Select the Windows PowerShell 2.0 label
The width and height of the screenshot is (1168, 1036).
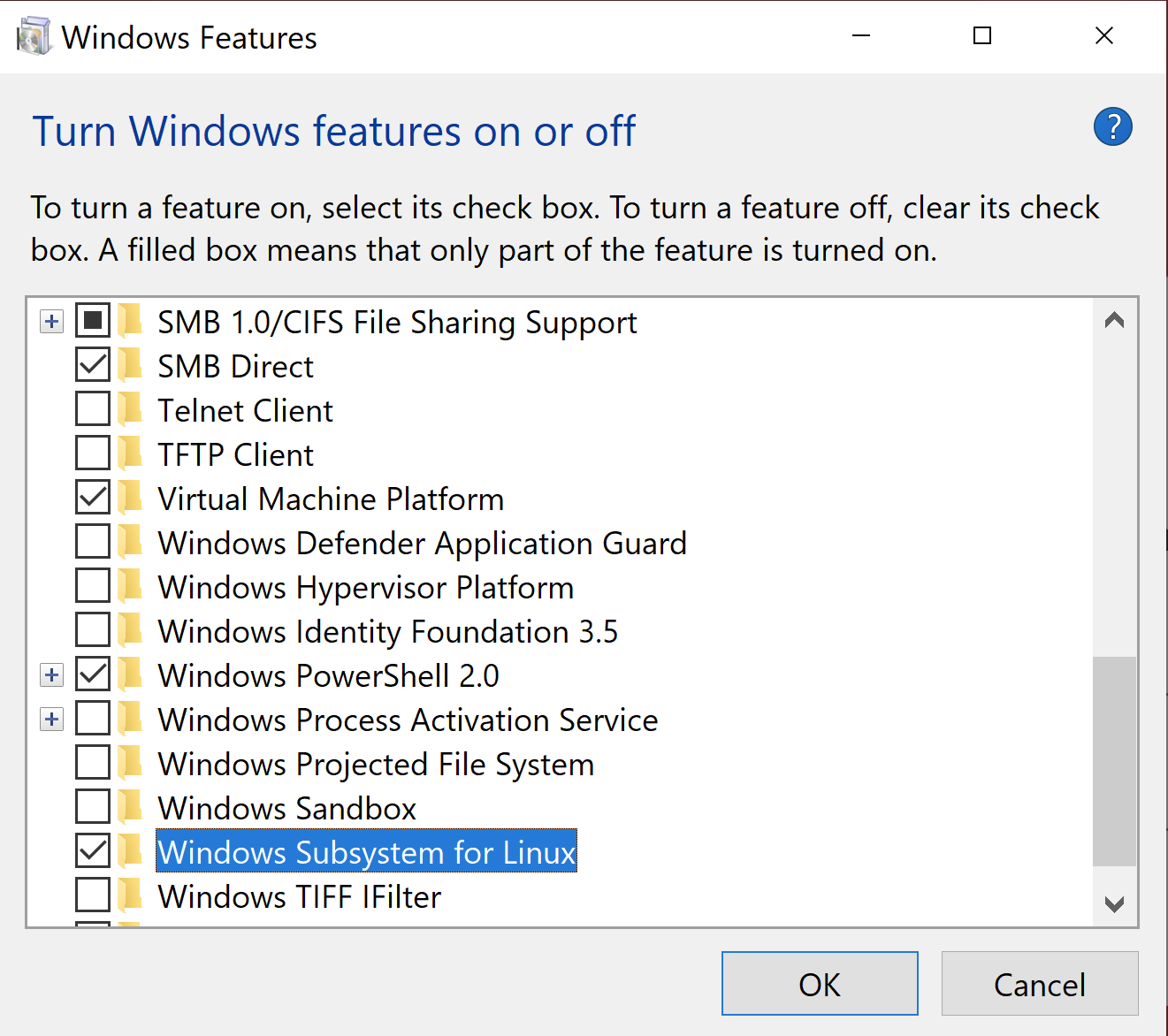(x=328, y=675)
